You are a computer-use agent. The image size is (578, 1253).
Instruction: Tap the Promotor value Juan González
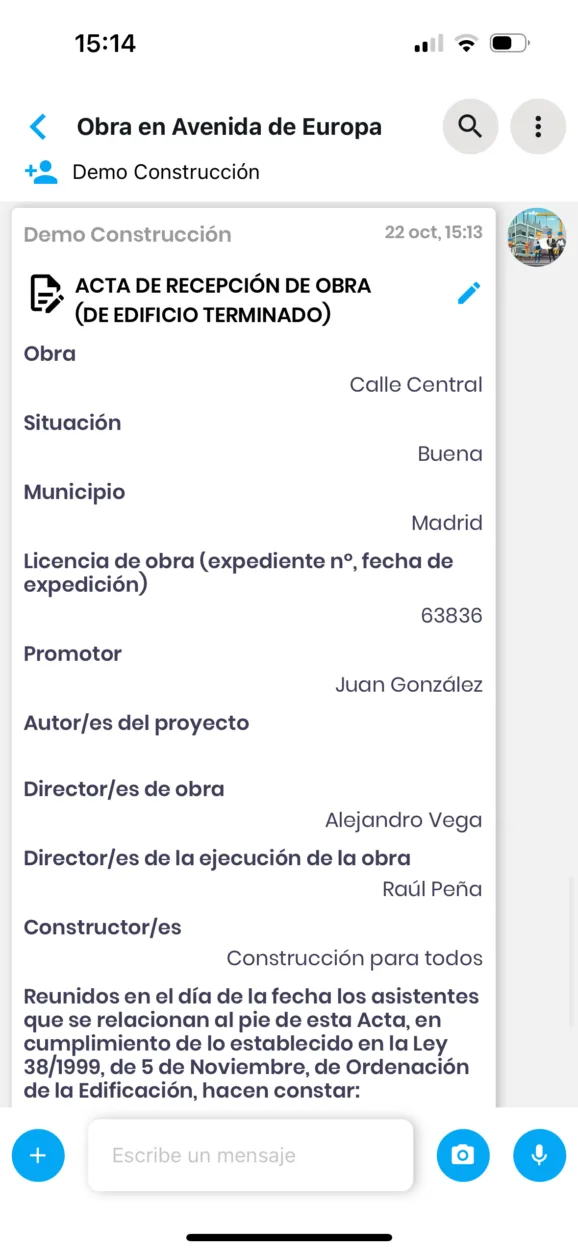[408, 684]
